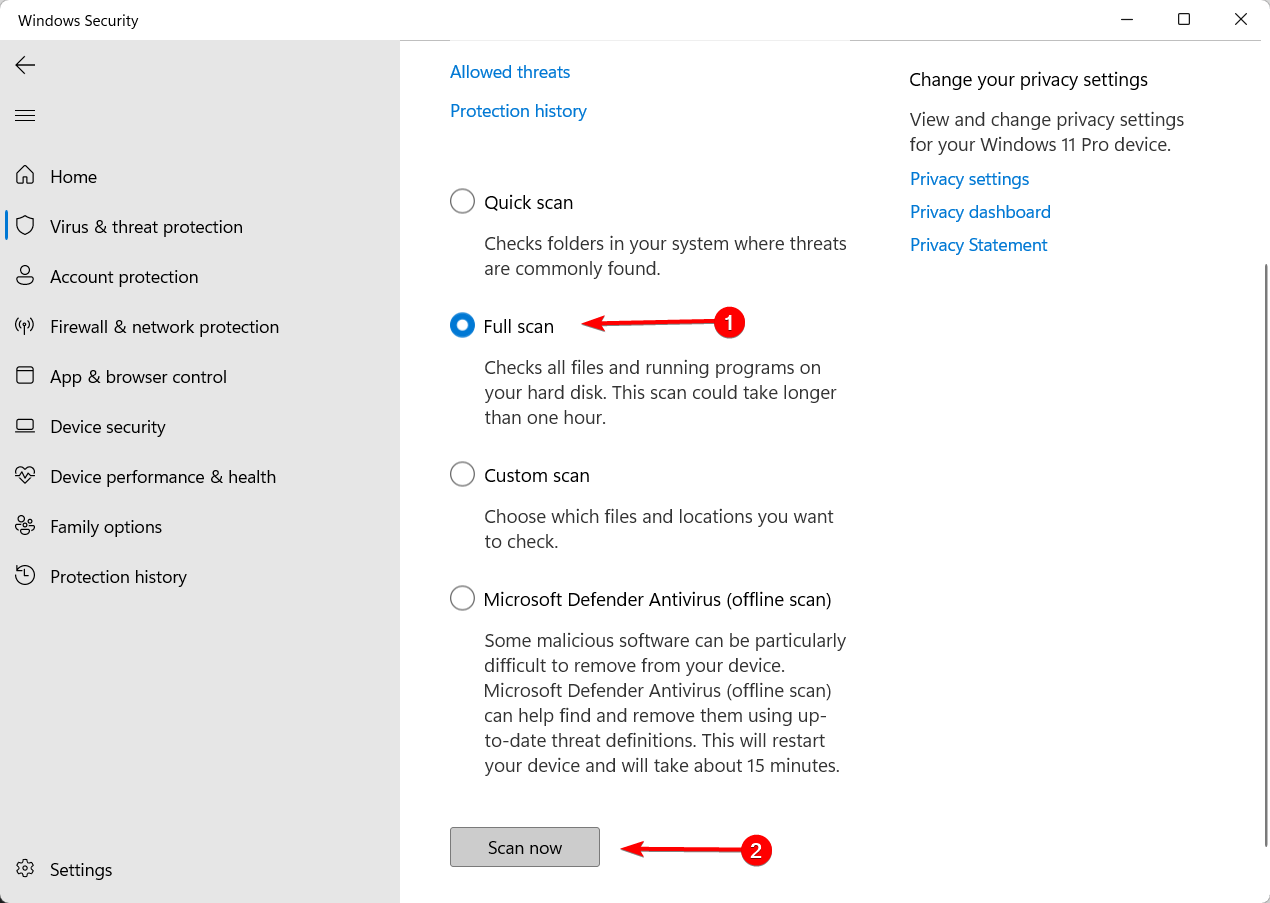Click the Device security laptop icon

(x=25, y=426)
